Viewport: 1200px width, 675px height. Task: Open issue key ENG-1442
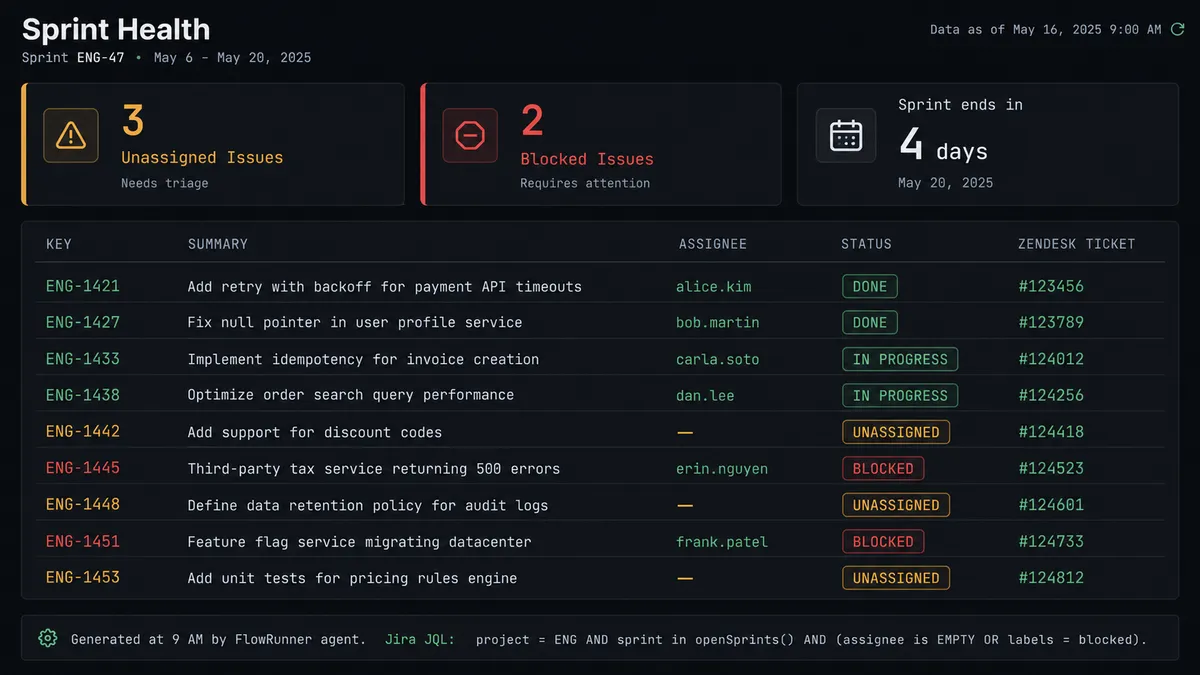click(x=83, y=432)
